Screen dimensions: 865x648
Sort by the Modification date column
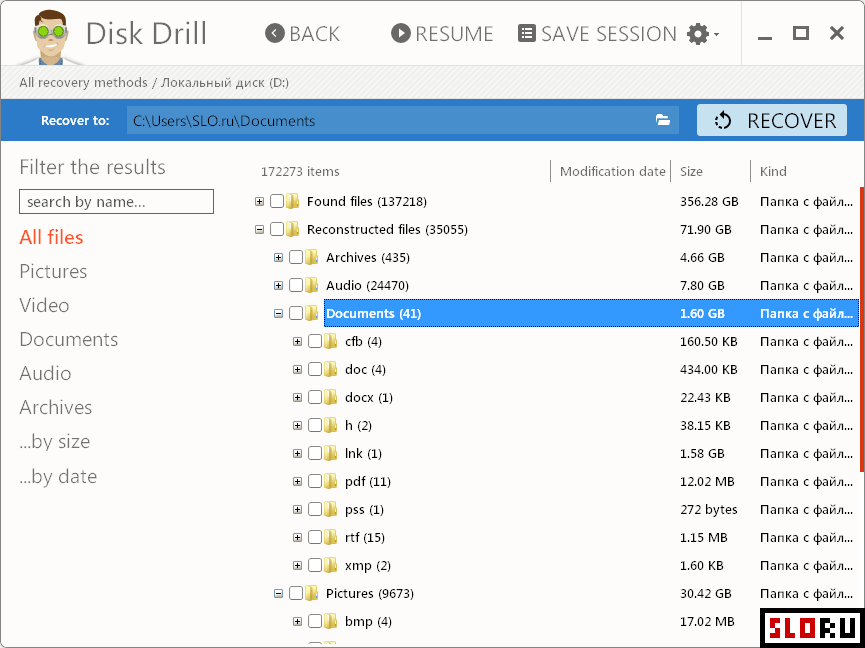tap(612, 172)
